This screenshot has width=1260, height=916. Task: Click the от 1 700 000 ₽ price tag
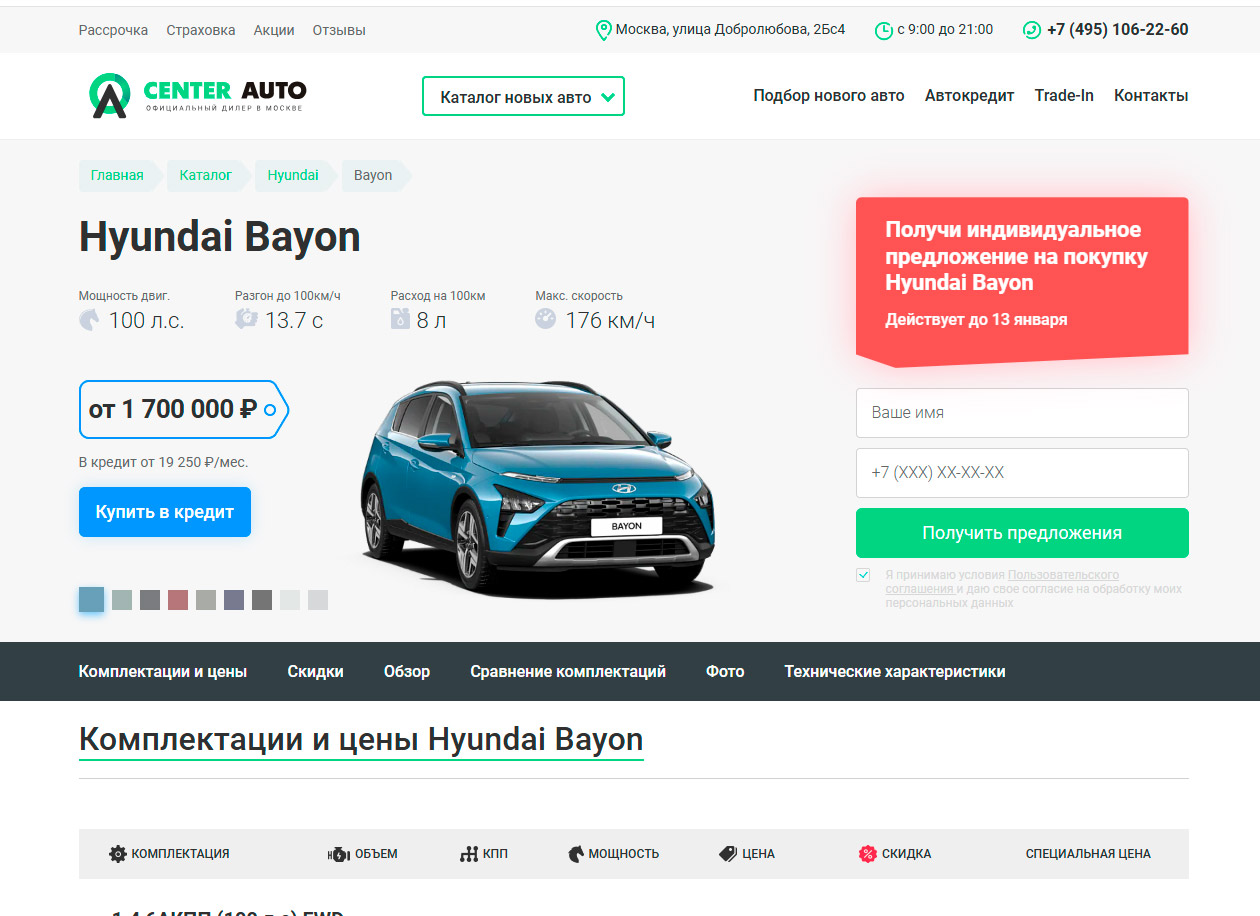pos(184,409)
